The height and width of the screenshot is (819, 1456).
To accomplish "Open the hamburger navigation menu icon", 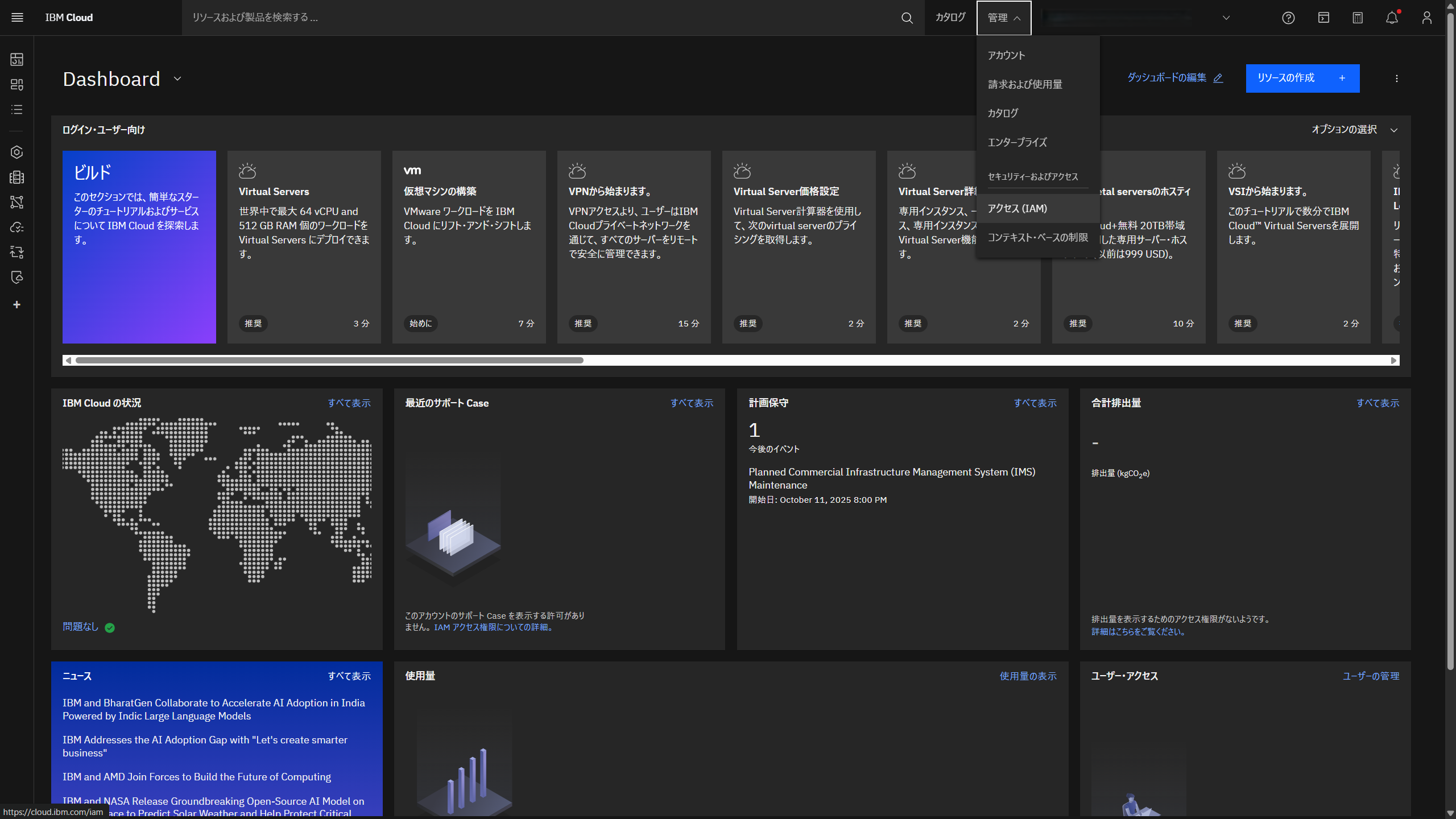I will pyautogui.click(x=17, y=17).
